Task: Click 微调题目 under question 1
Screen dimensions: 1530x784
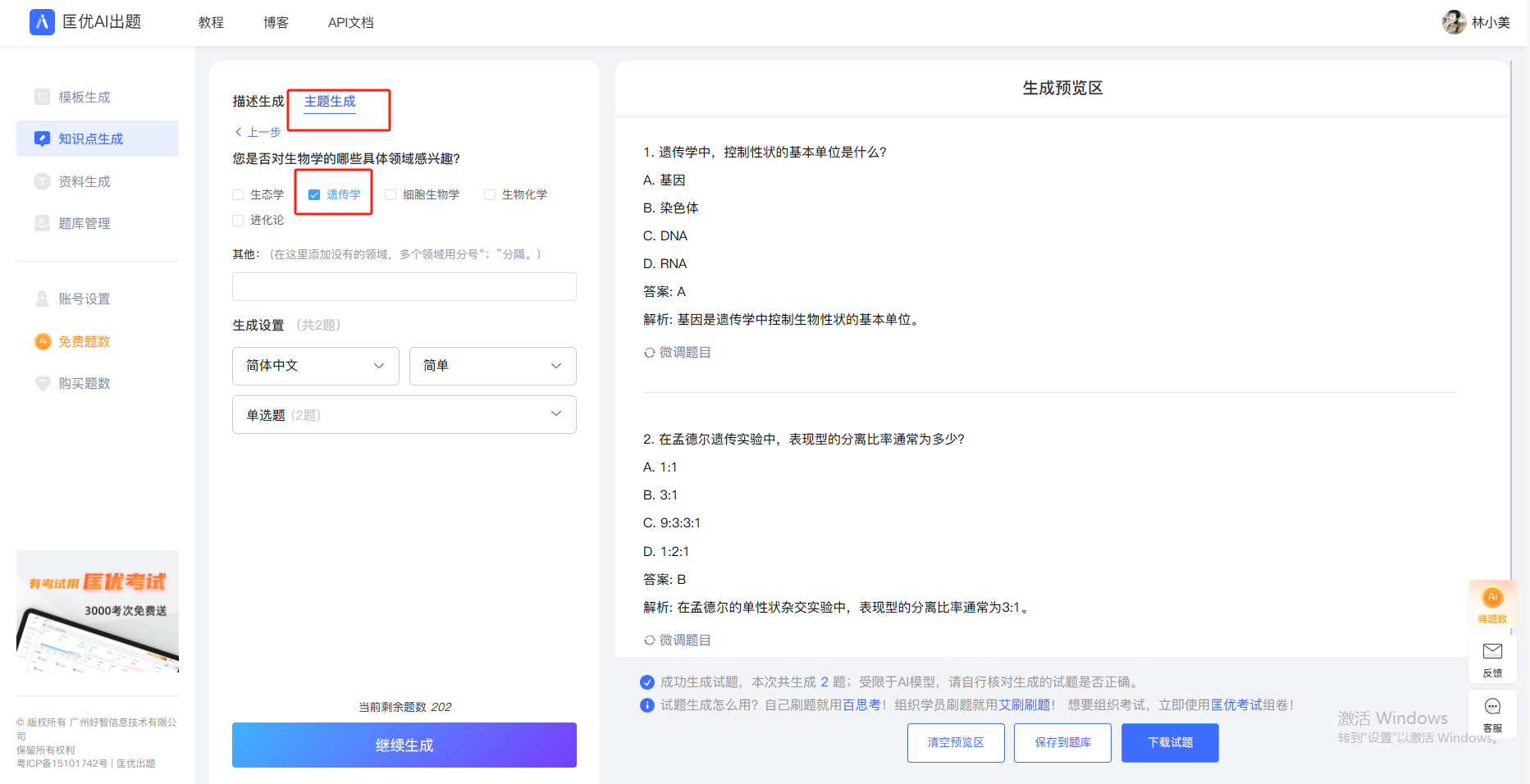Action: click(x=685, y=353)
